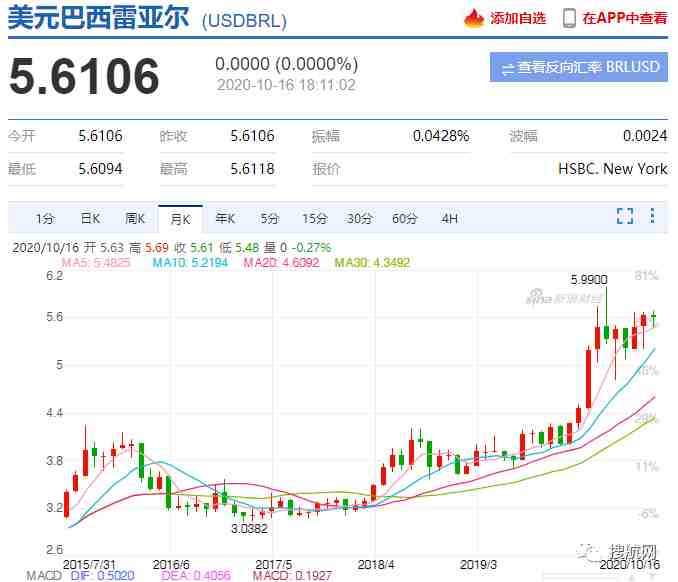This screenshot has width=678, height=582.
Task: Click the 2018/4 date axis label
Action: pyautogui.click(x=376, y=564)
